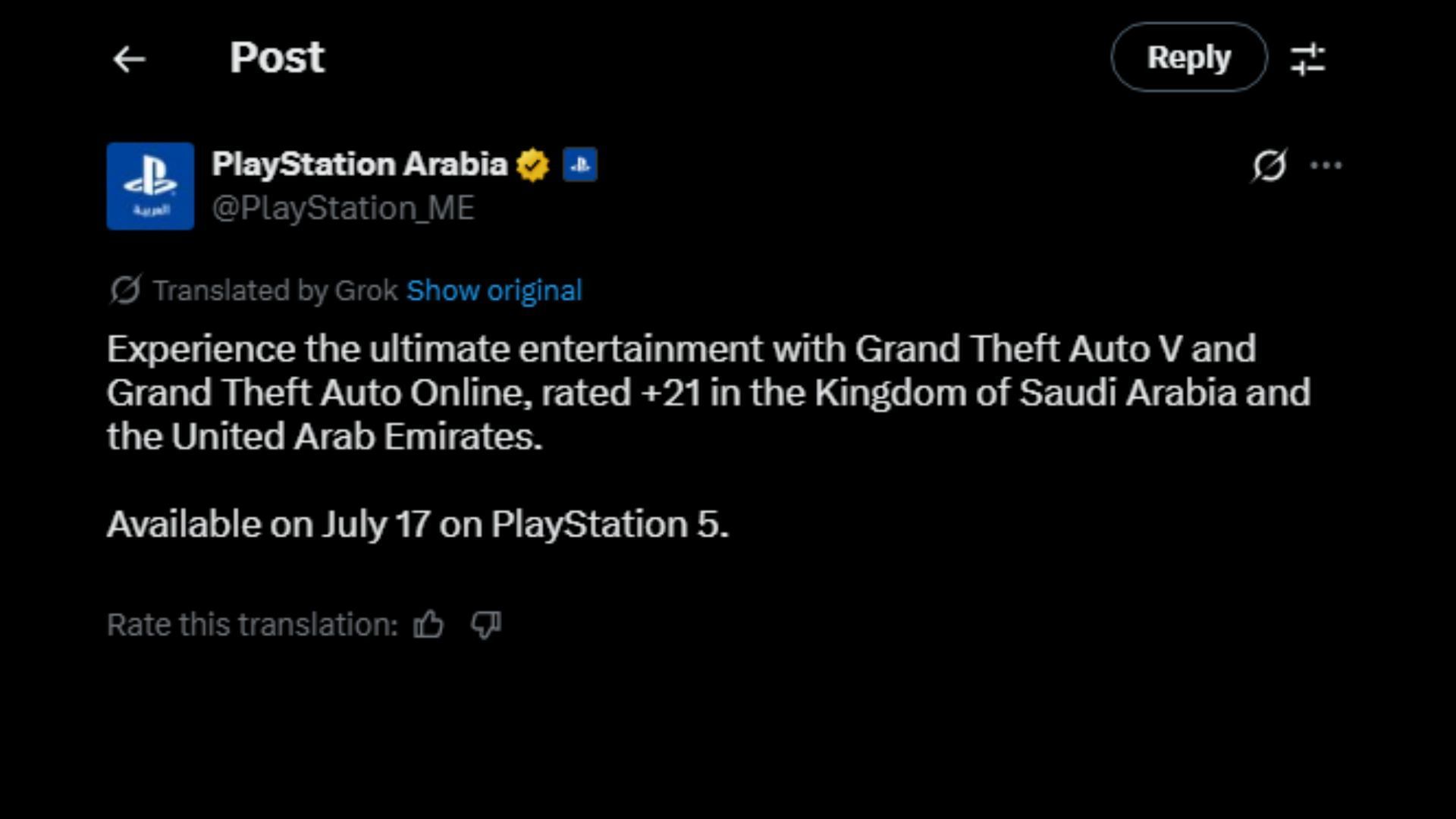Click the 'United Arab Emirates' text line
Screen dimensions: 1456x819
[325, 437]
